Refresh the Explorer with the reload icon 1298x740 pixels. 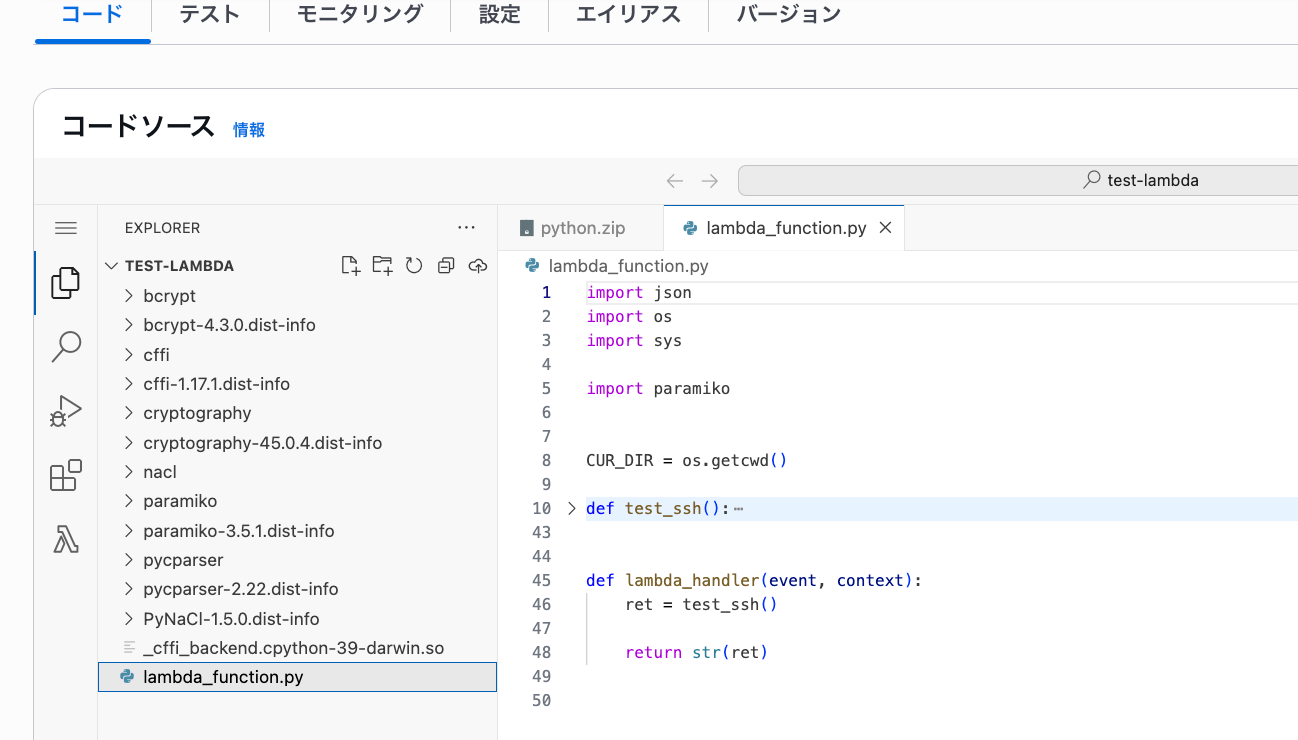414,265
